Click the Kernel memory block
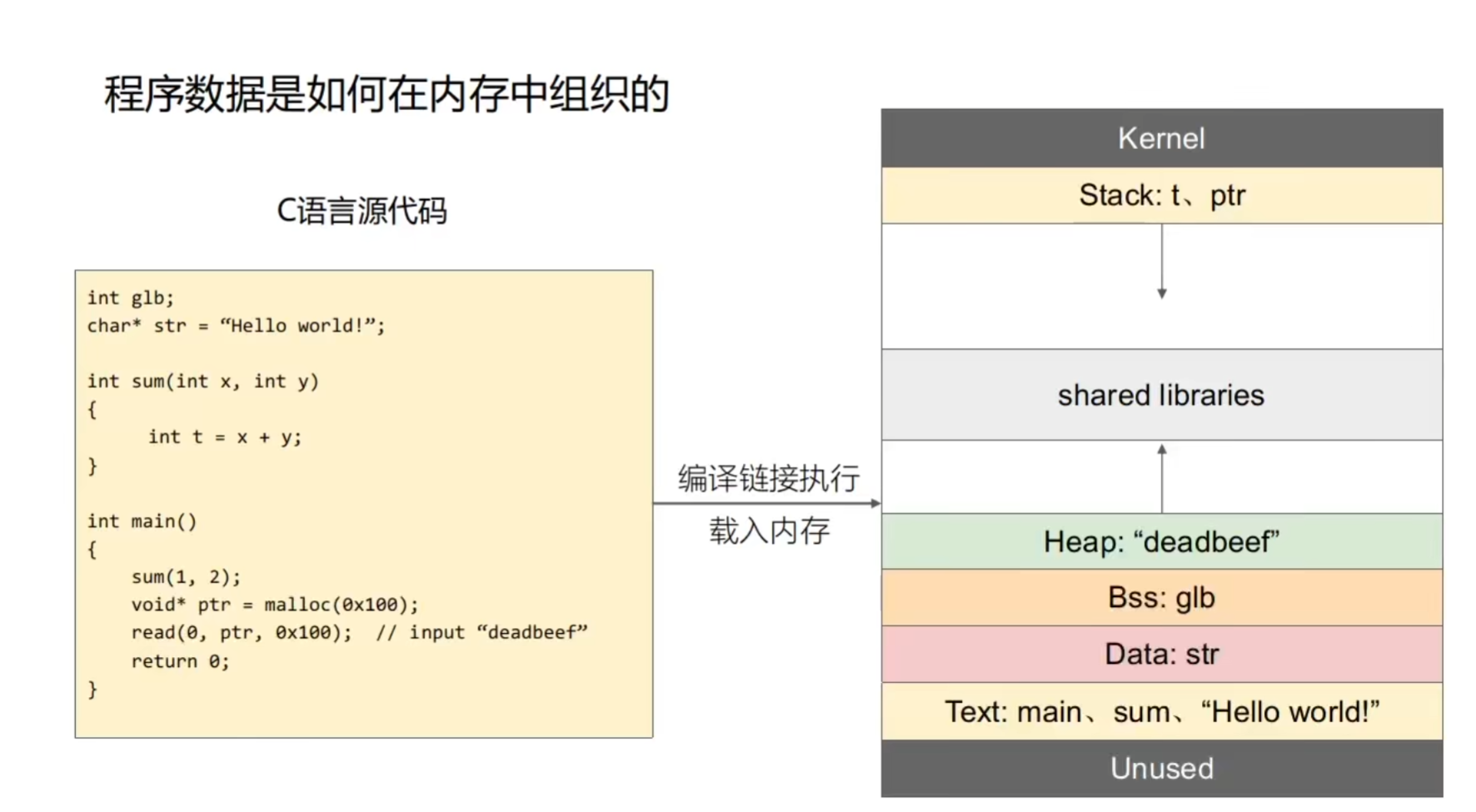Viewport: 1476px width, 812px height. coord(1162,138)
